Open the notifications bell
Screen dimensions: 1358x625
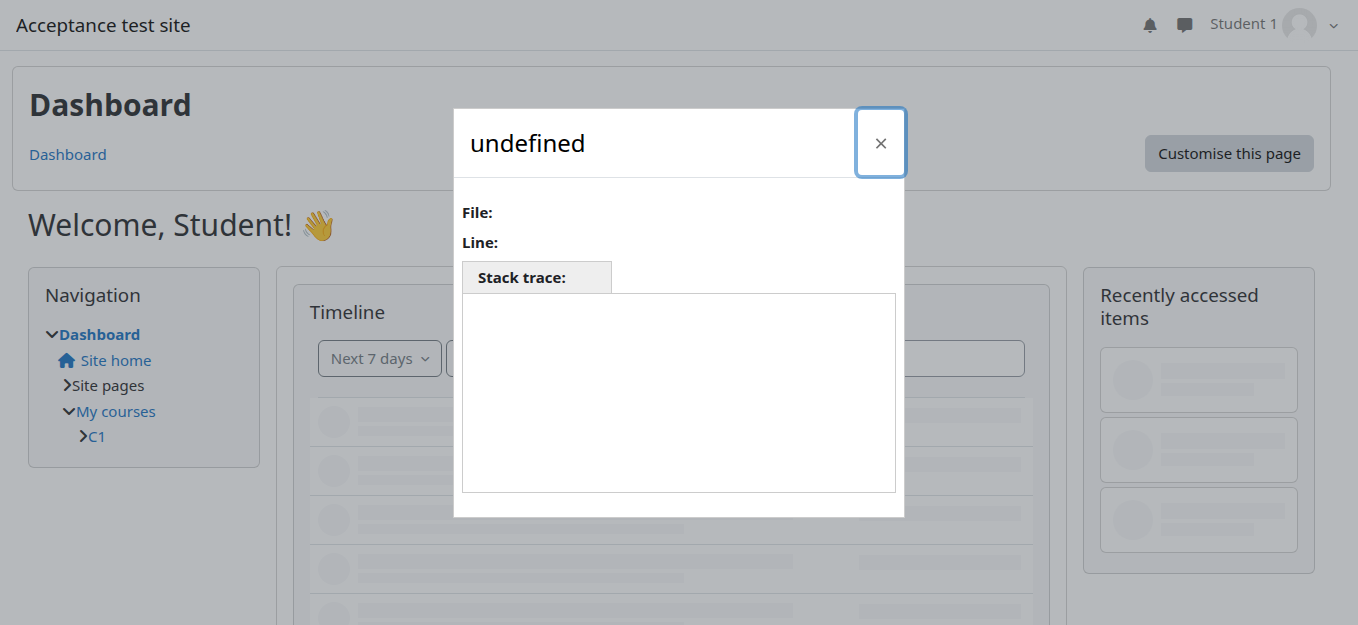click(1150, 25)
